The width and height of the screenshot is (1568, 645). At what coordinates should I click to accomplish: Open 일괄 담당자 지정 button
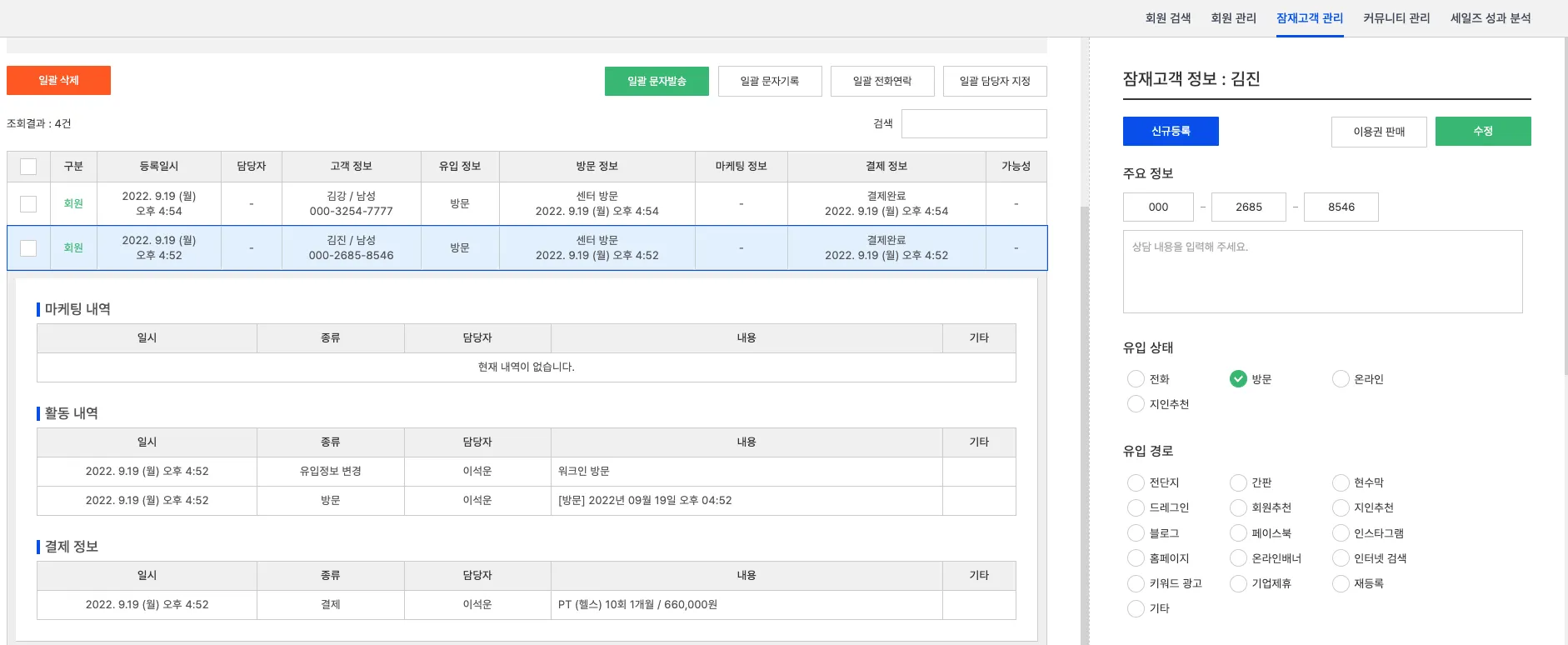point(995,81)
